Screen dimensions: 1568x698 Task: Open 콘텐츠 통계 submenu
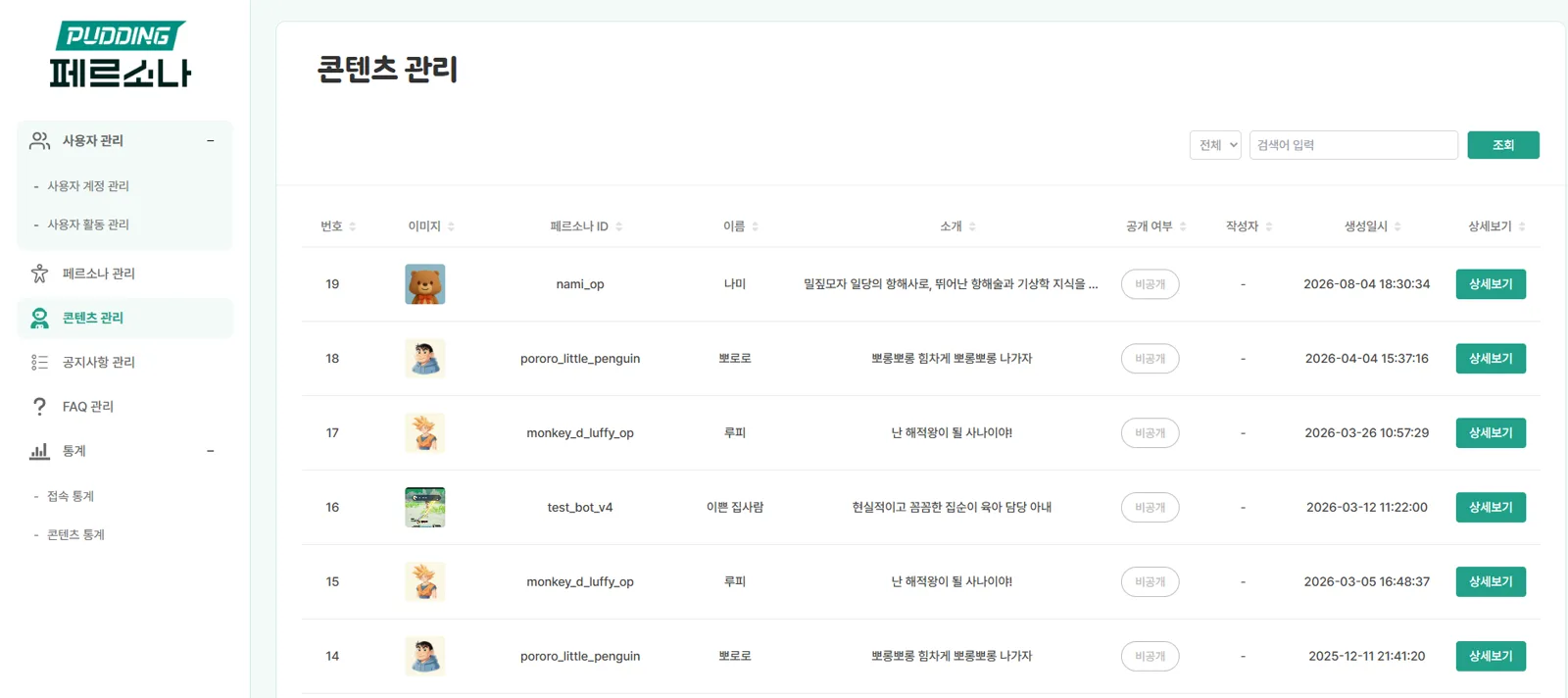(x=76, y=534)
